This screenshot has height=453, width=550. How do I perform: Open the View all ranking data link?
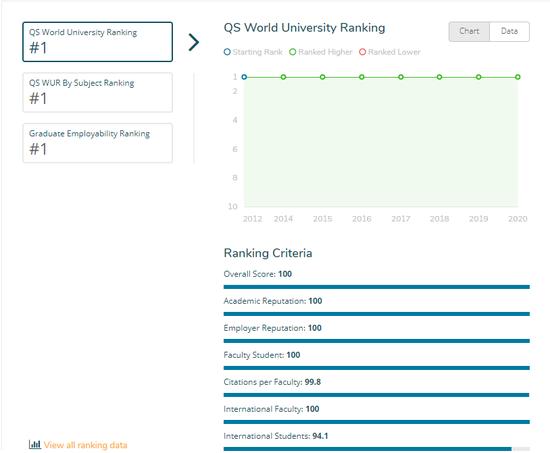(85, 445)
